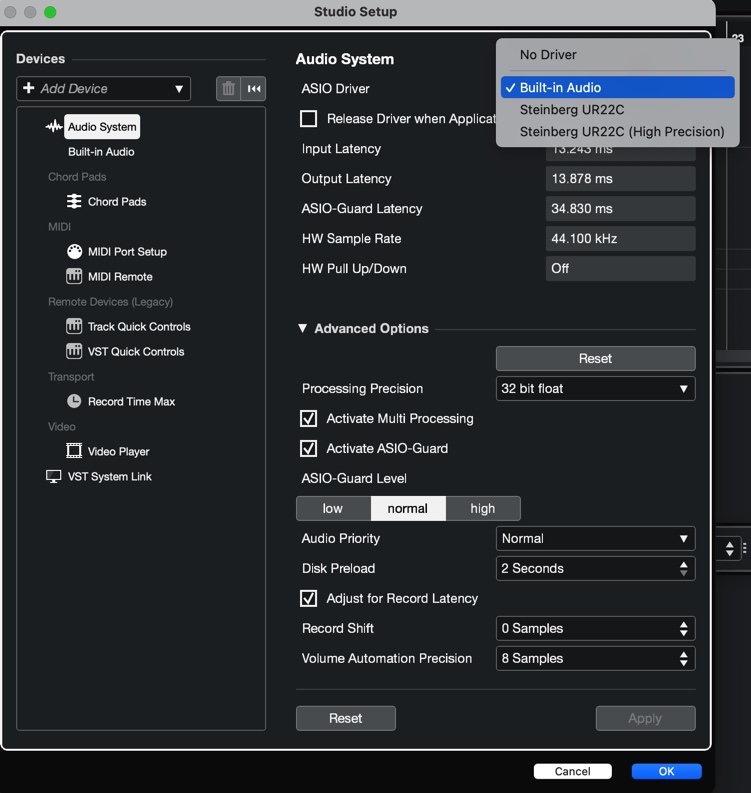The height and width of the screenshot is (793, 751).
Task: Click the VST Quick Controls icon
Action: tap(74, 351)
